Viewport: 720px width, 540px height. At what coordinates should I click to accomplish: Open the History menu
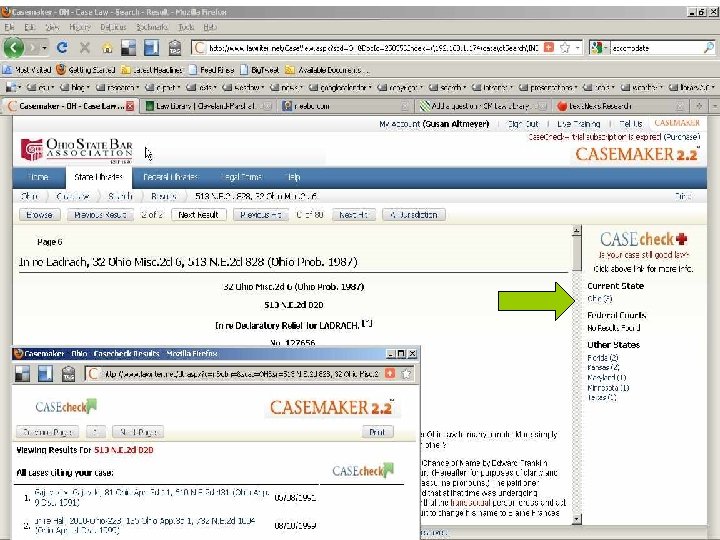(79, 27)
